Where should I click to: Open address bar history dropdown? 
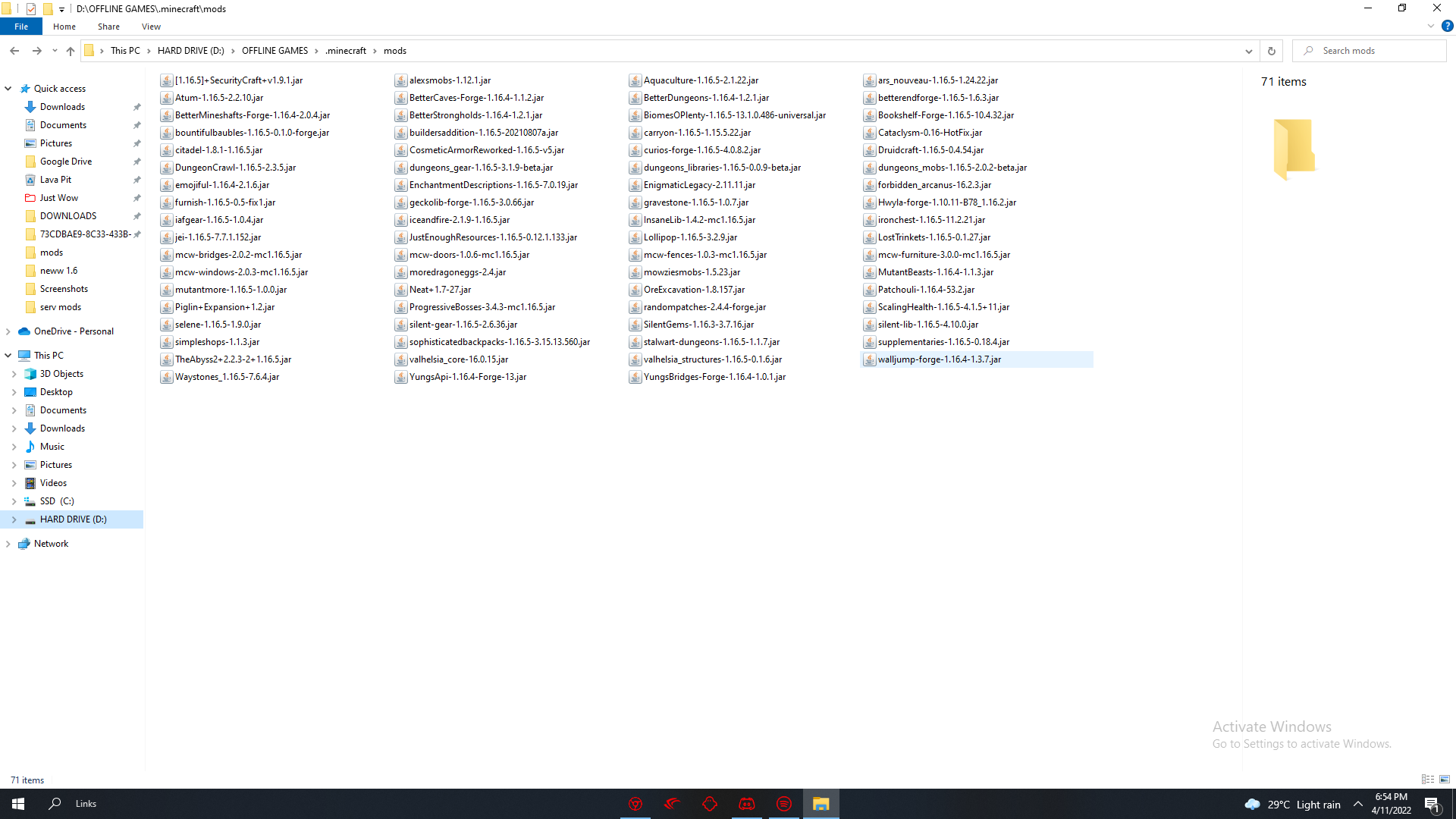[x=1248, y=51]
